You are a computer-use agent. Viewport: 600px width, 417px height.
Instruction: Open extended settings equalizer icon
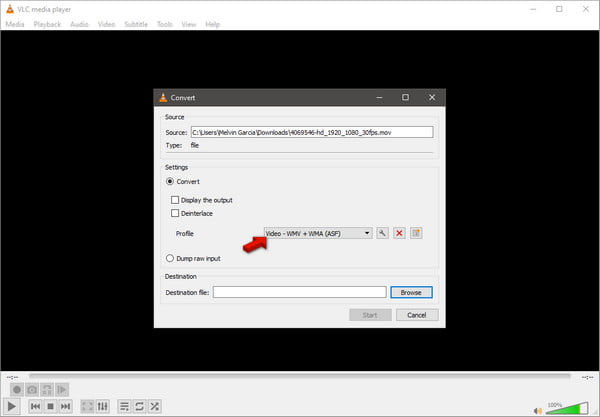point(103,406)
